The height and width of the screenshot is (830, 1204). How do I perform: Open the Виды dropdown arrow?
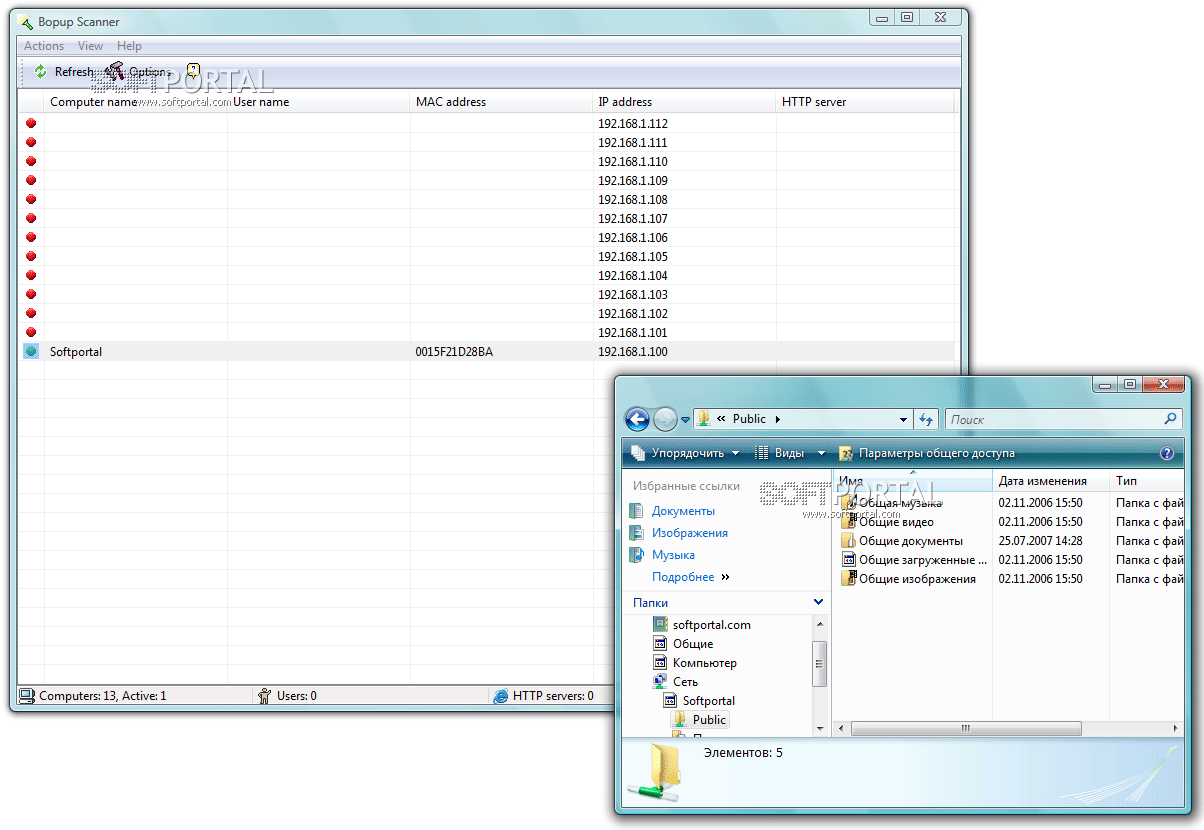tap(821, 453)
